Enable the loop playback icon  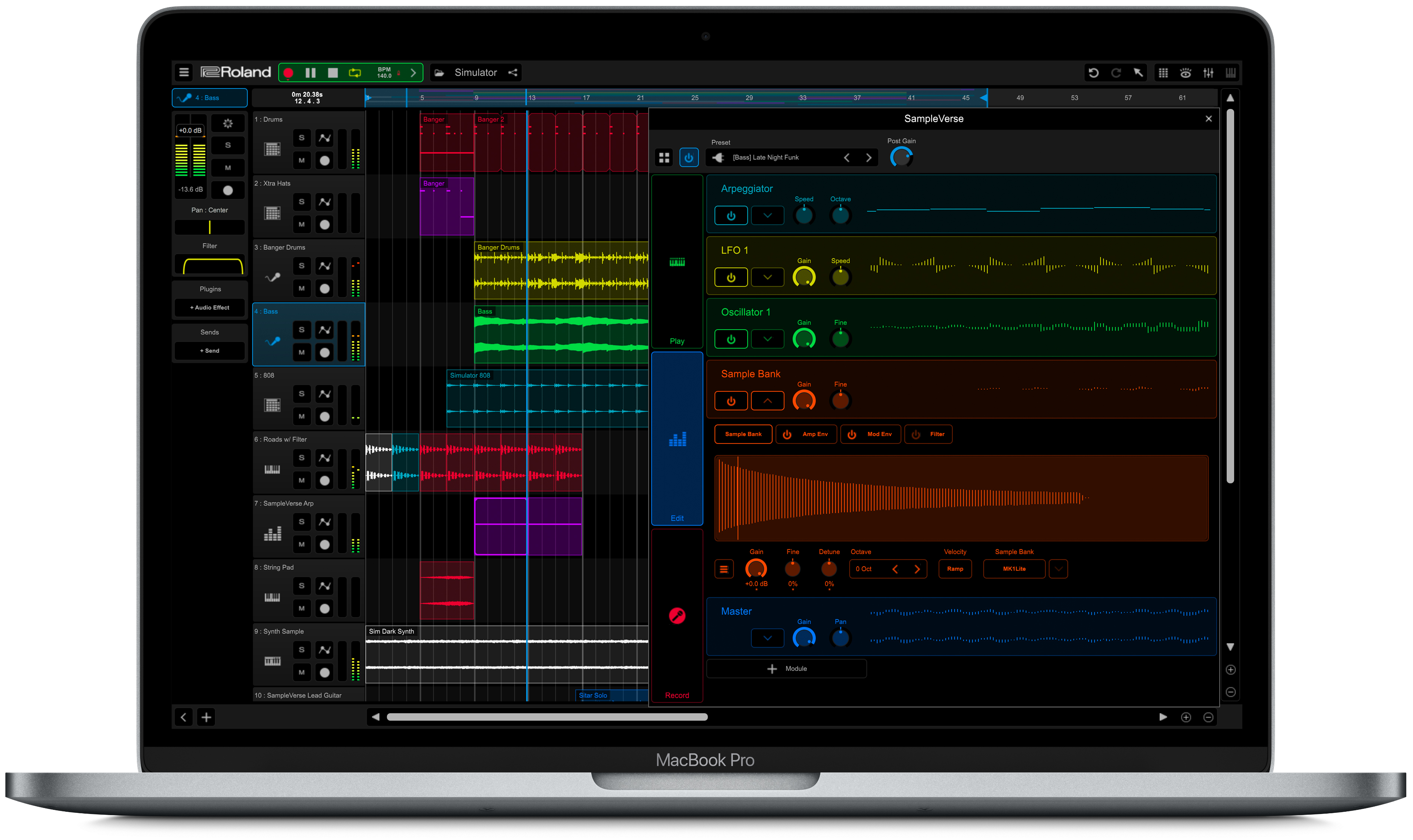pyautogui.click(x=355, y=72)
